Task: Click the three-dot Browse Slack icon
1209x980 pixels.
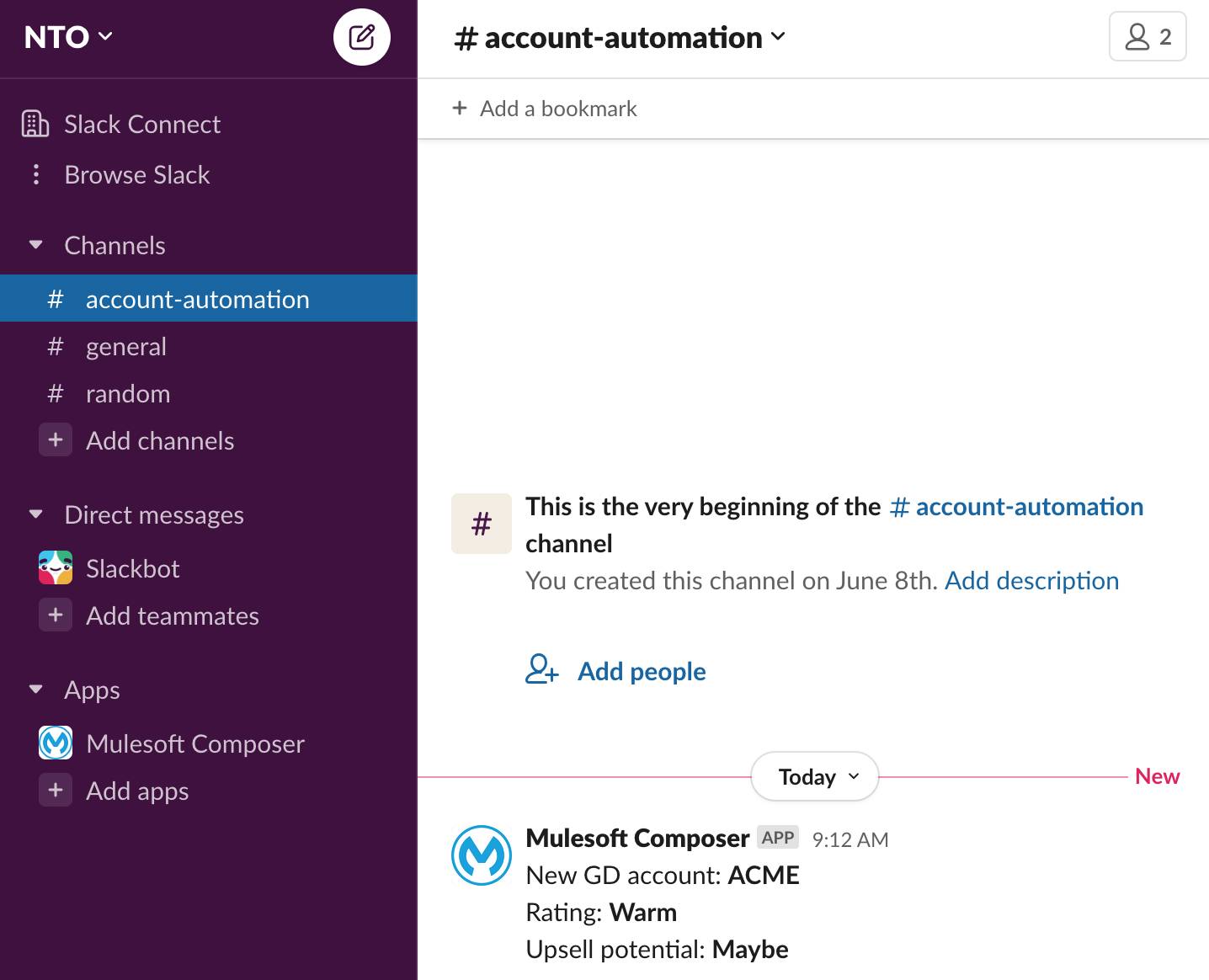Action: (x=35, y=174)
